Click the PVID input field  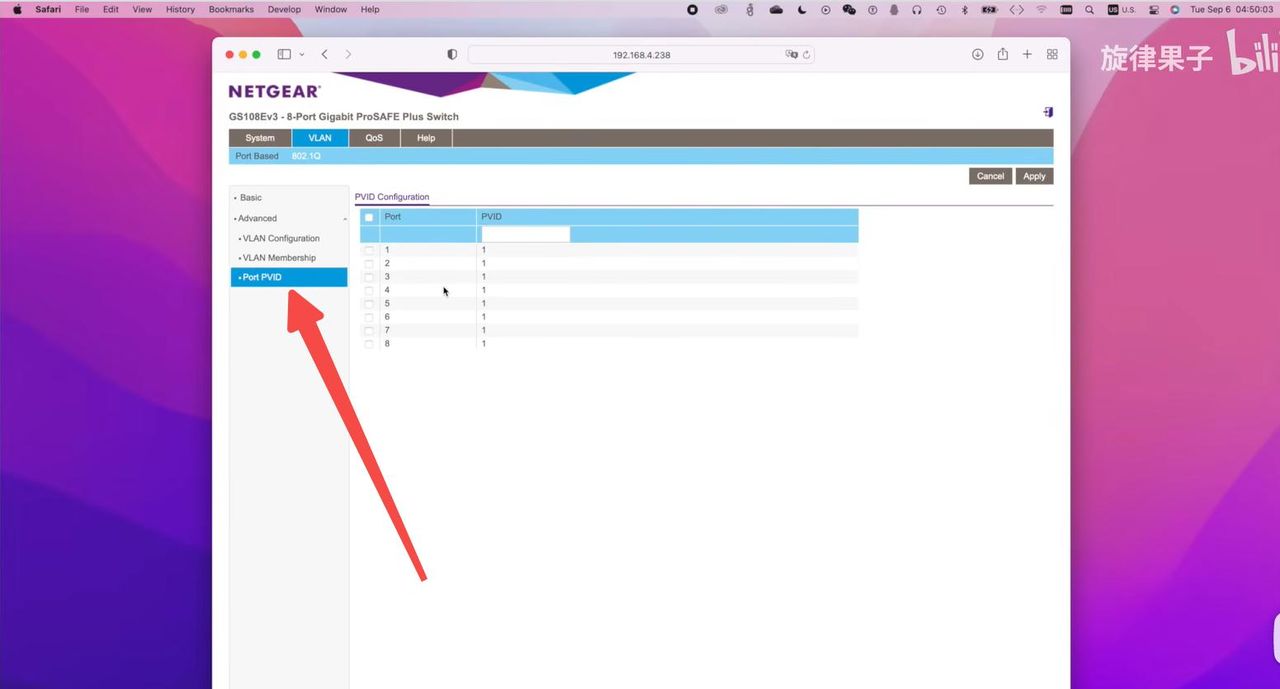pyautogui.click(x=525, y=234)
